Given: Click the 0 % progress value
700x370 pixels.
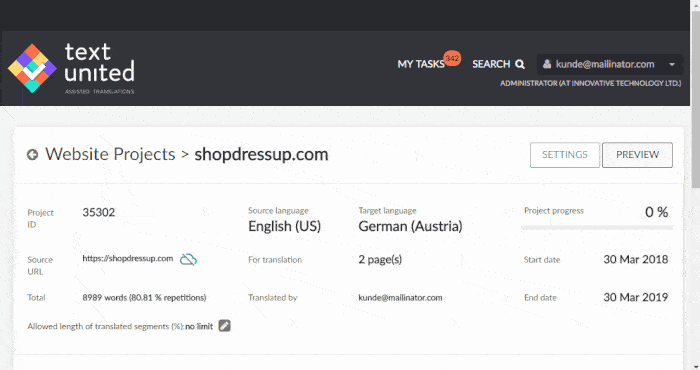Looking at the screenshot, I should click(x=656, y=212).
